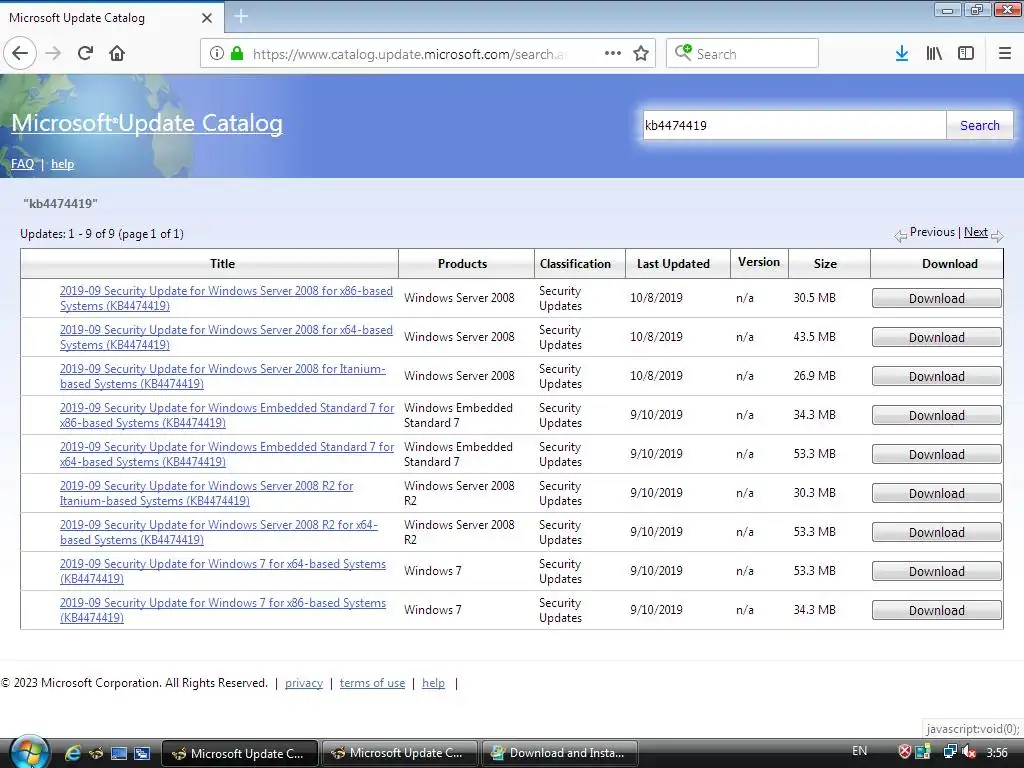Download the 26.9 MB Itanium update

point(936,376)
